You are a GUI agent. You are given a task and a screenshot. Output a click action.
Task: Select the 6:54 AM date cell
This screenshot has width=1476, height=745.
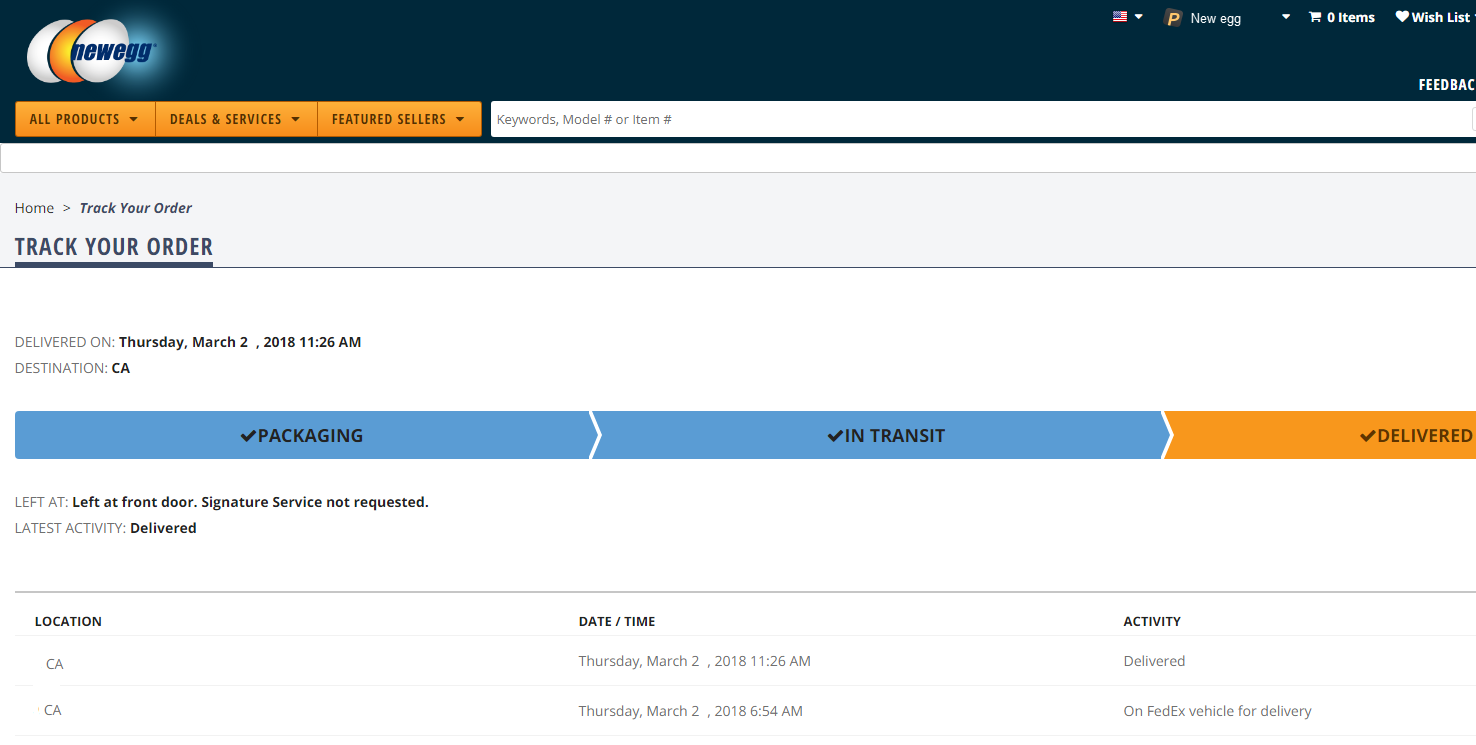click(691, 711)
